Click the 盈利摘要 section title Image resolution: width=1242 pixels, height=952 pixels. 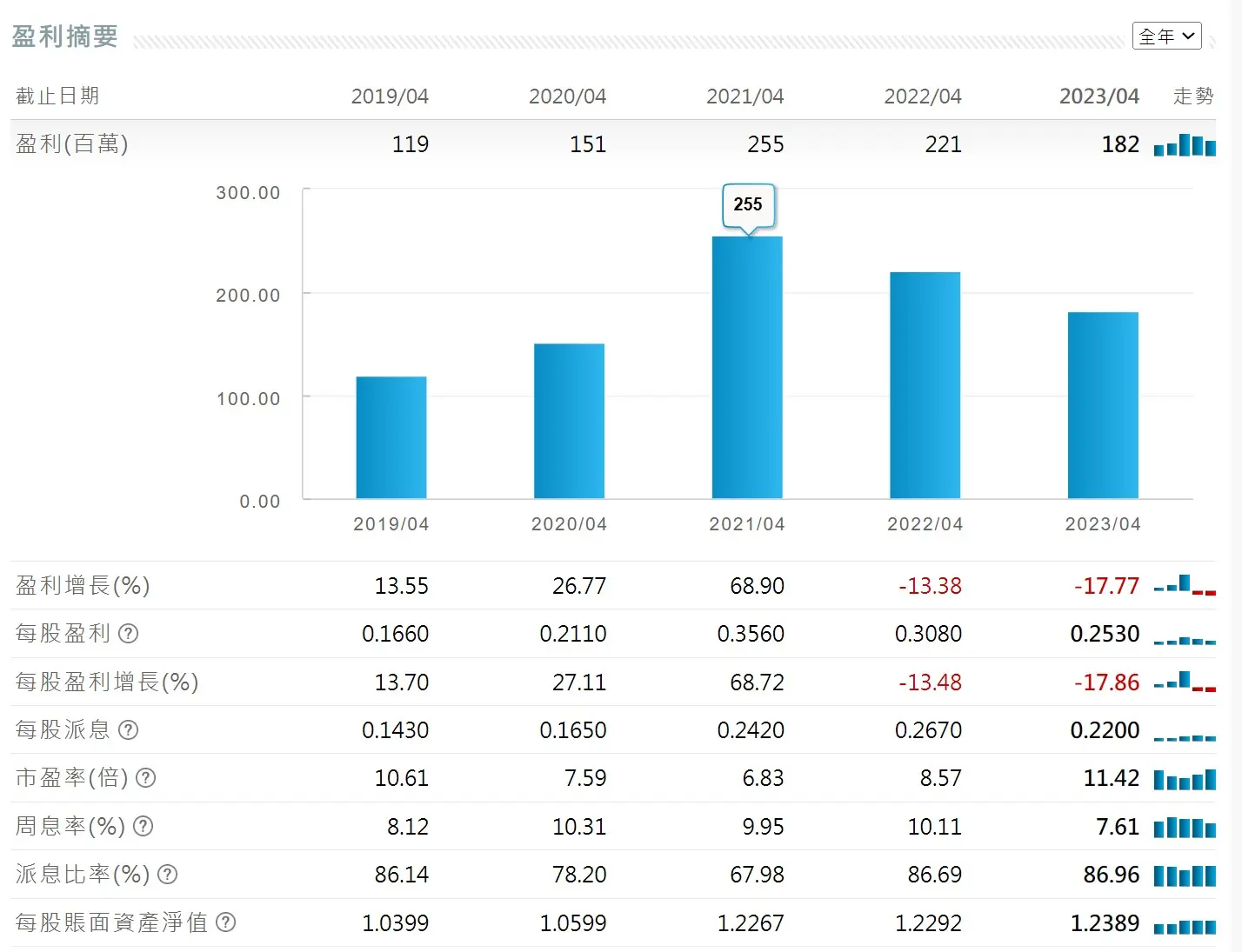[x=65, y=37]
